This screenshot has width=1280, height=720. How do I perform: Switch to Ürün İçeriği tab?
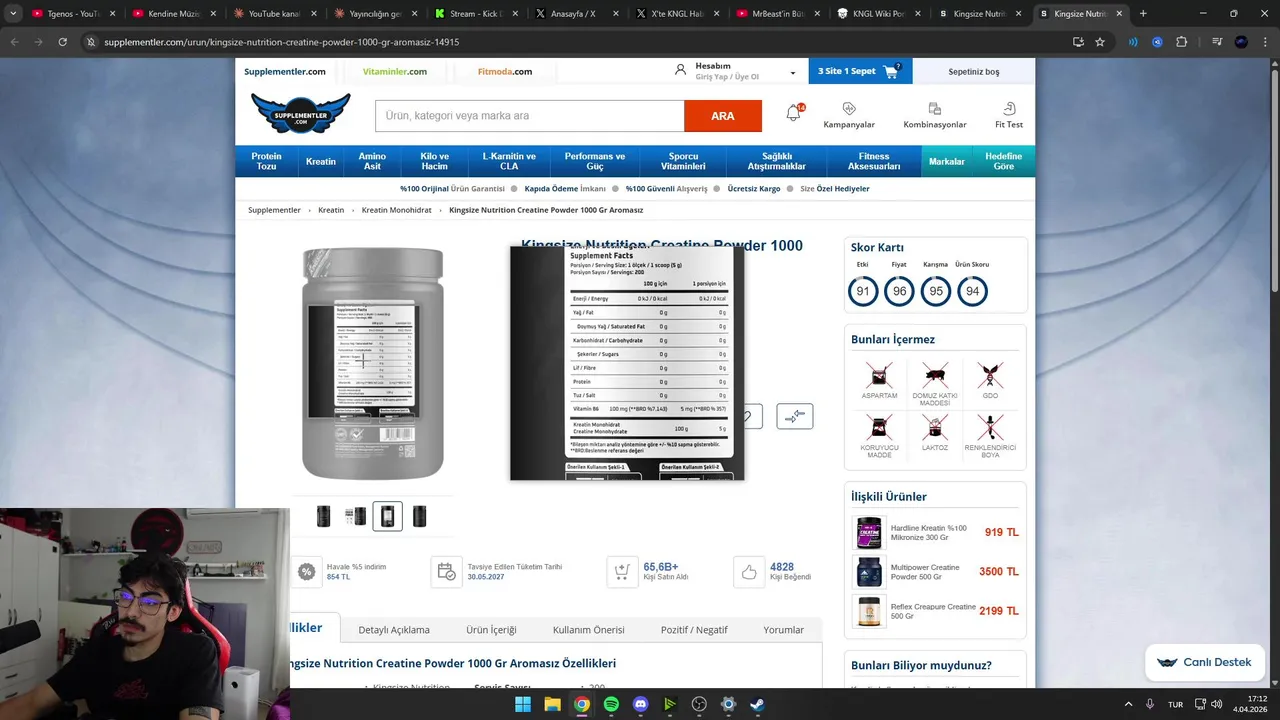491,629
